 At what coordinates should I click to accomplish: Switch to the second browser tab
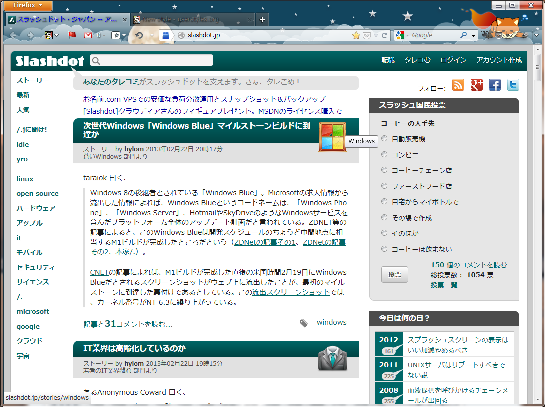click(x=193, y=19)
